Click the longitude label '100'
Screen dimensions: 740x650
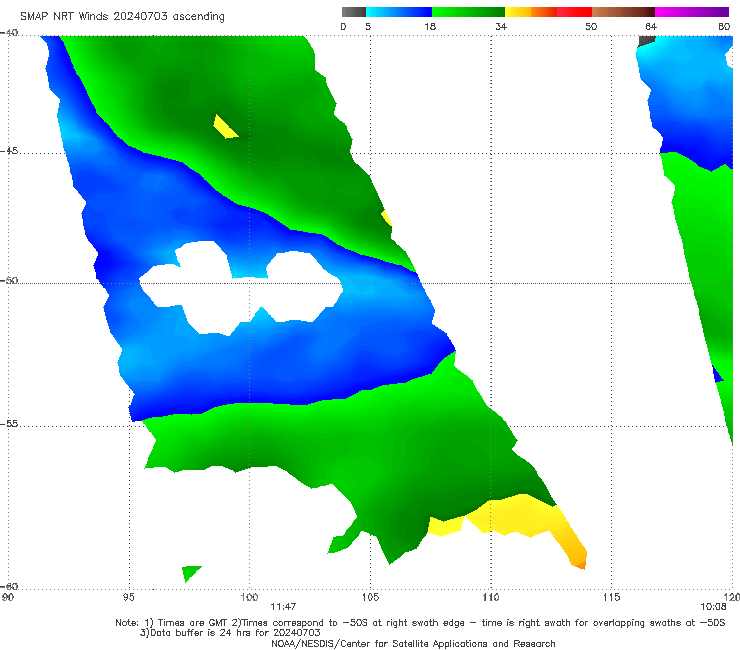(x=249, y=597)
